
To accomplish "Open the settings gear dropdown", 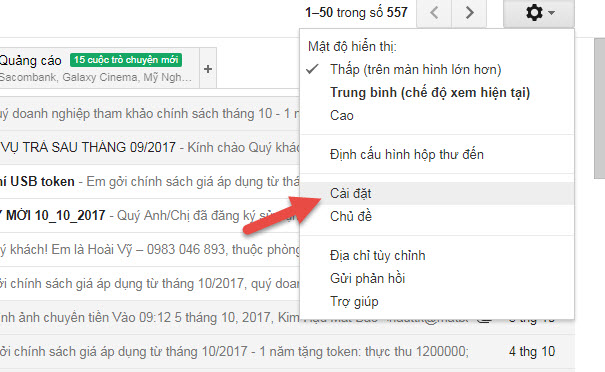I will pyautogui.click(x=539, y=13).
